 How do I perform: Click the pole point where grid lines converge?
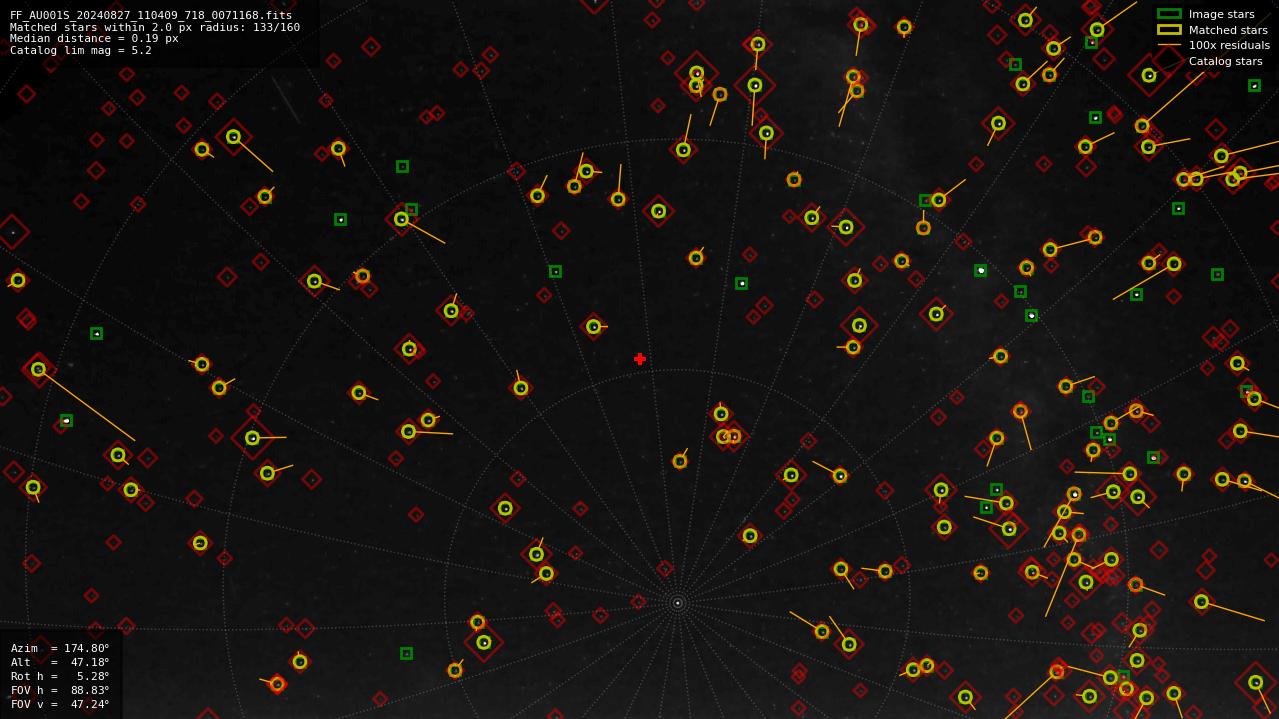pyautogui.click(x=677, y=603)
